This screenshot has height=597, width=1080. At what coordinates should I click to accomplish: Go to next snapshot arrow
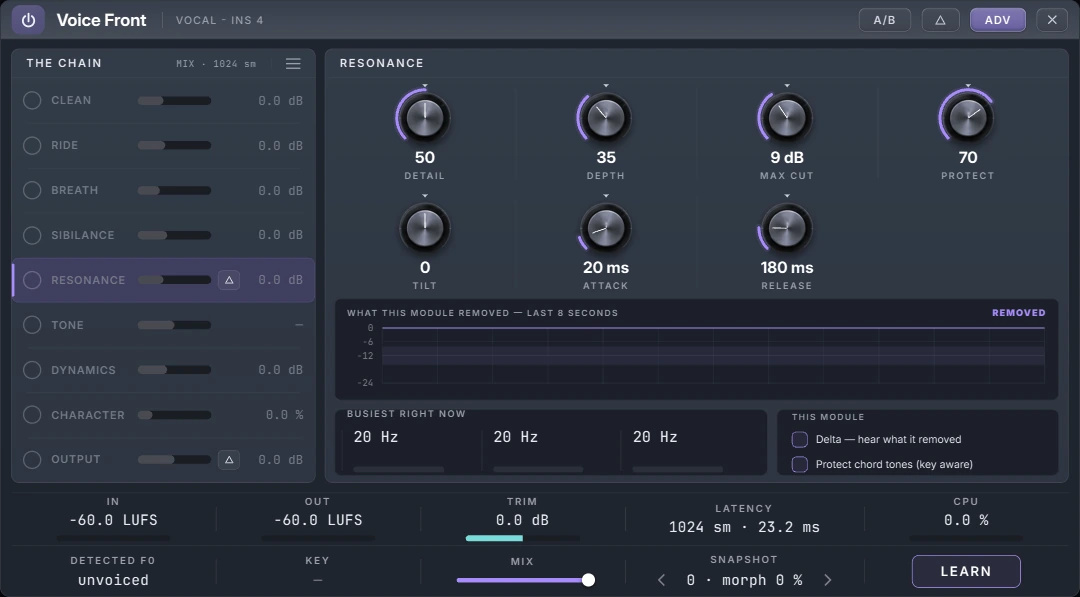[x=827, y=580]
